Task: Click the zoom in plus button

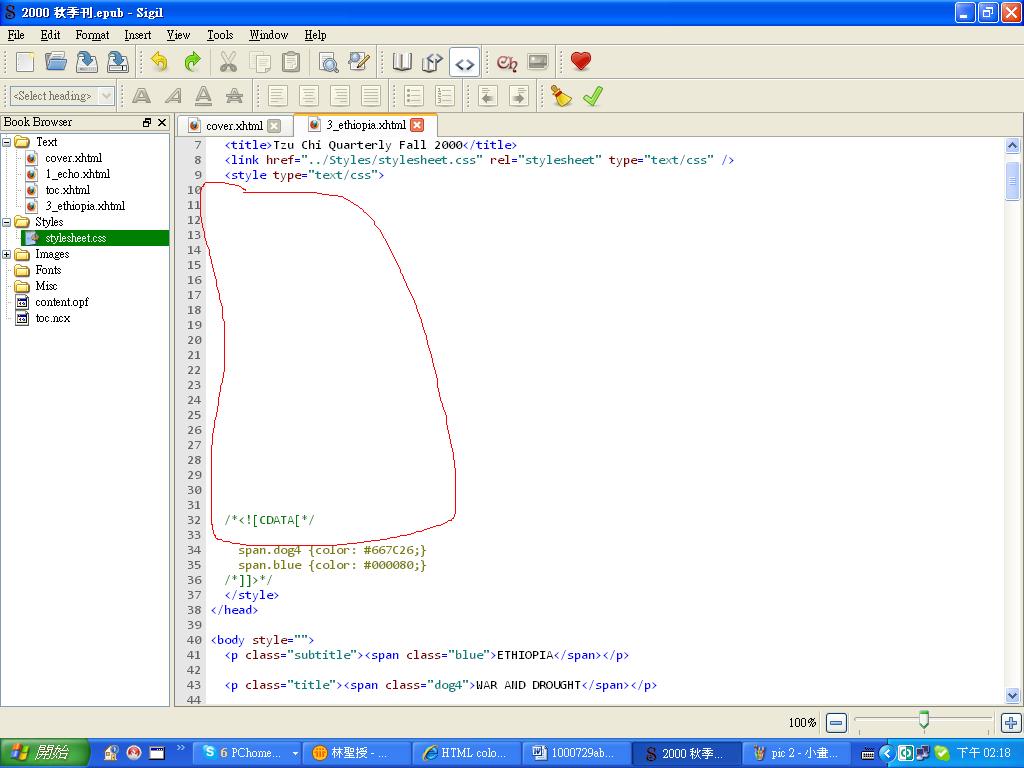Action: point(1010,722)
